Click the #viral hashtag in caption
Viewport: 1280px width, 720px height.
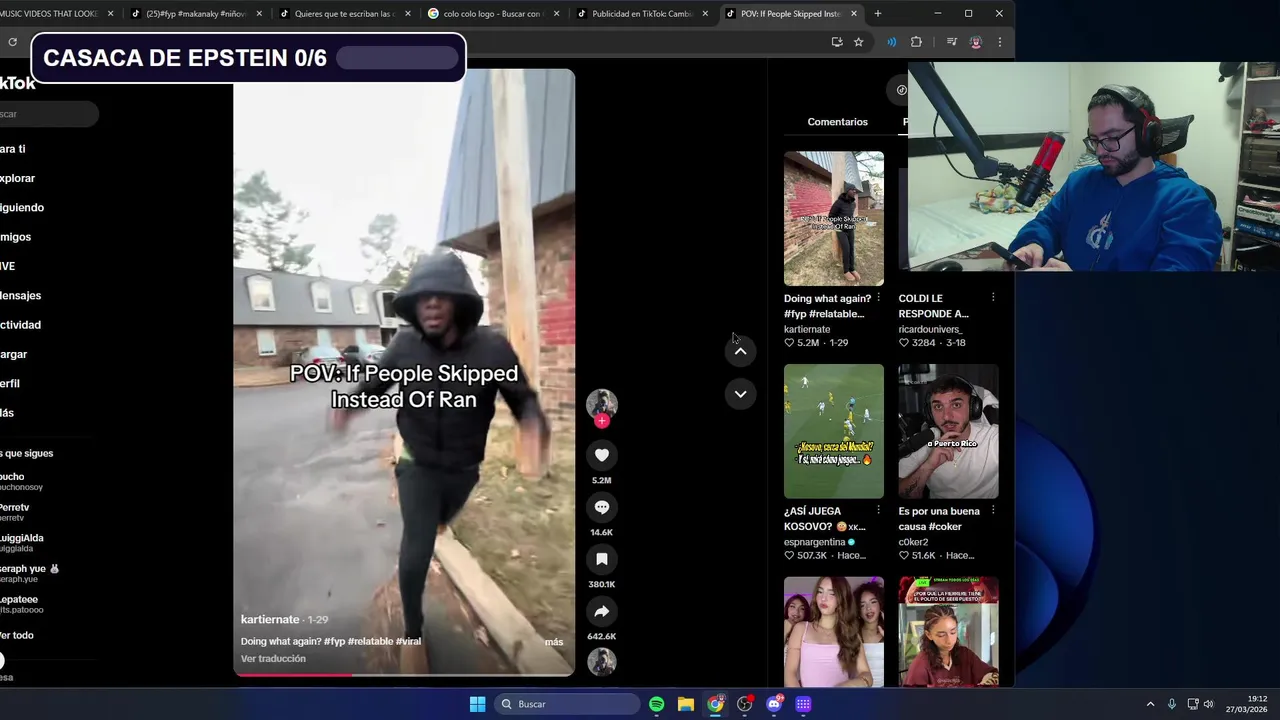(x=408, y=642)
